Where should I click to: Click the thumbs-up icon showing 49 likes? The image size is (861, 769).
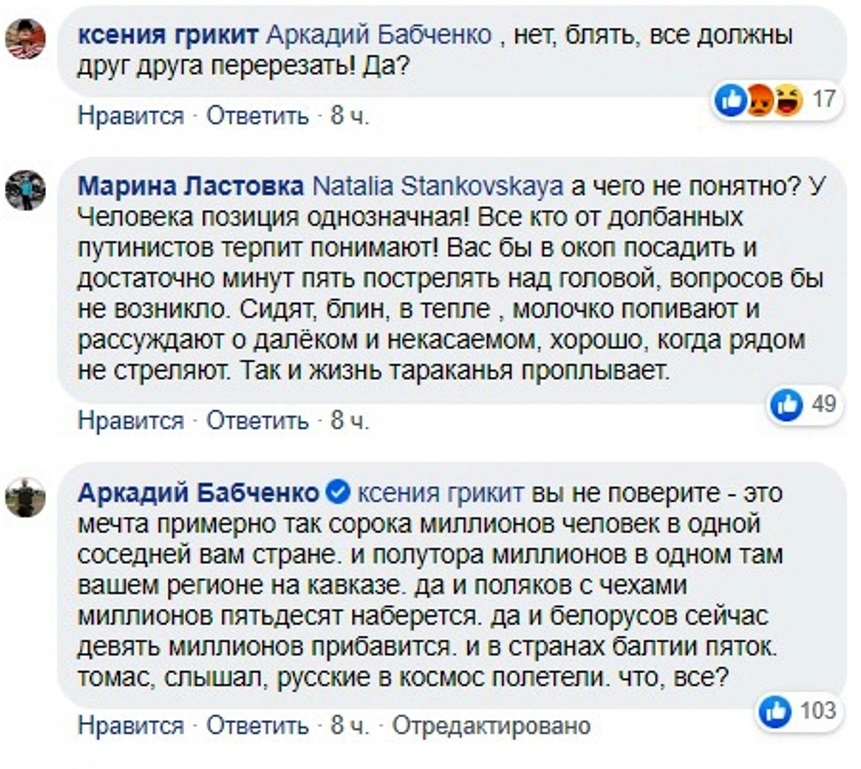787,405
